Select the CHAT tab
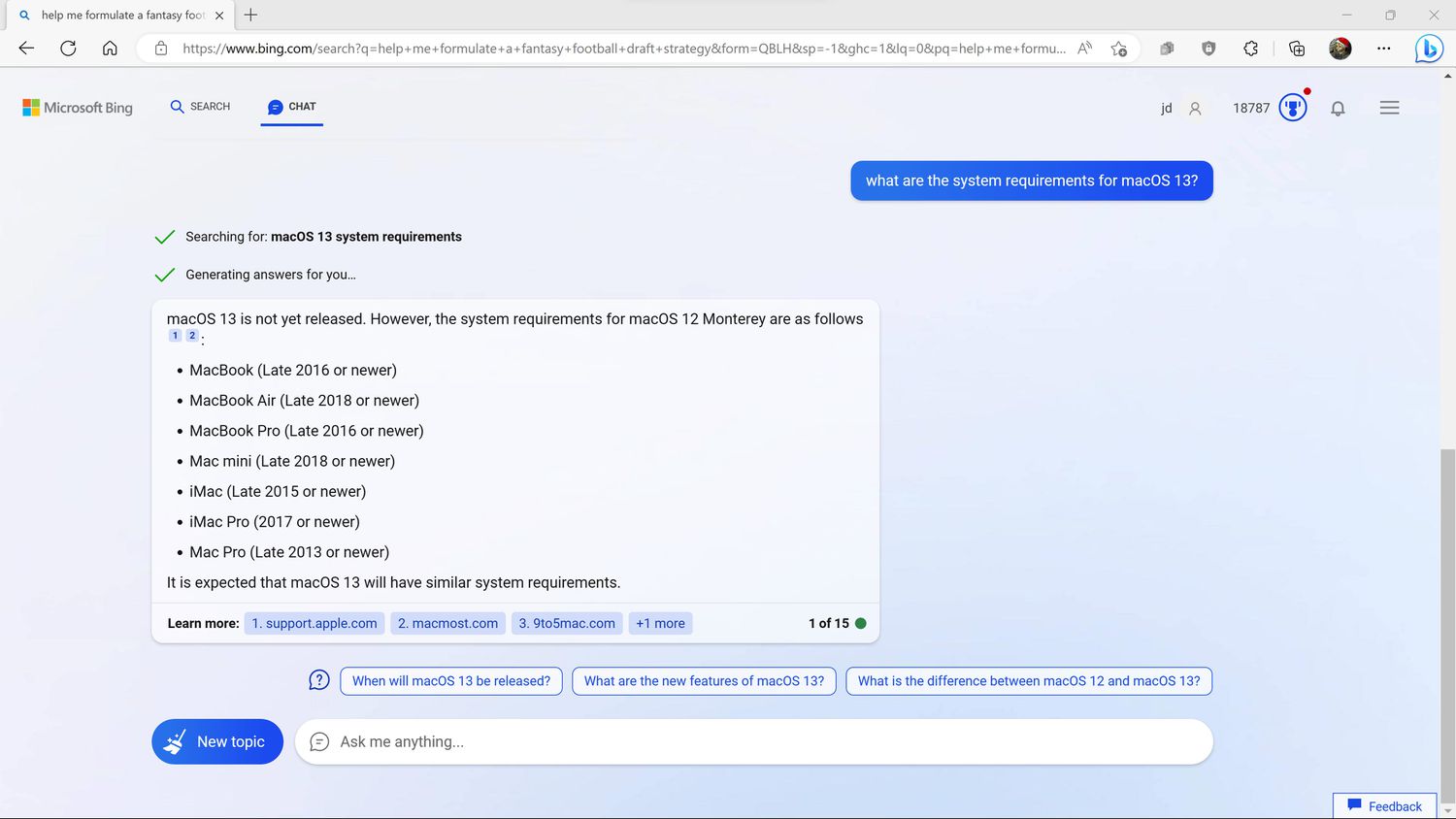Image resolution: width=1456 pixels, height=819 pixels. pos(292,107)
